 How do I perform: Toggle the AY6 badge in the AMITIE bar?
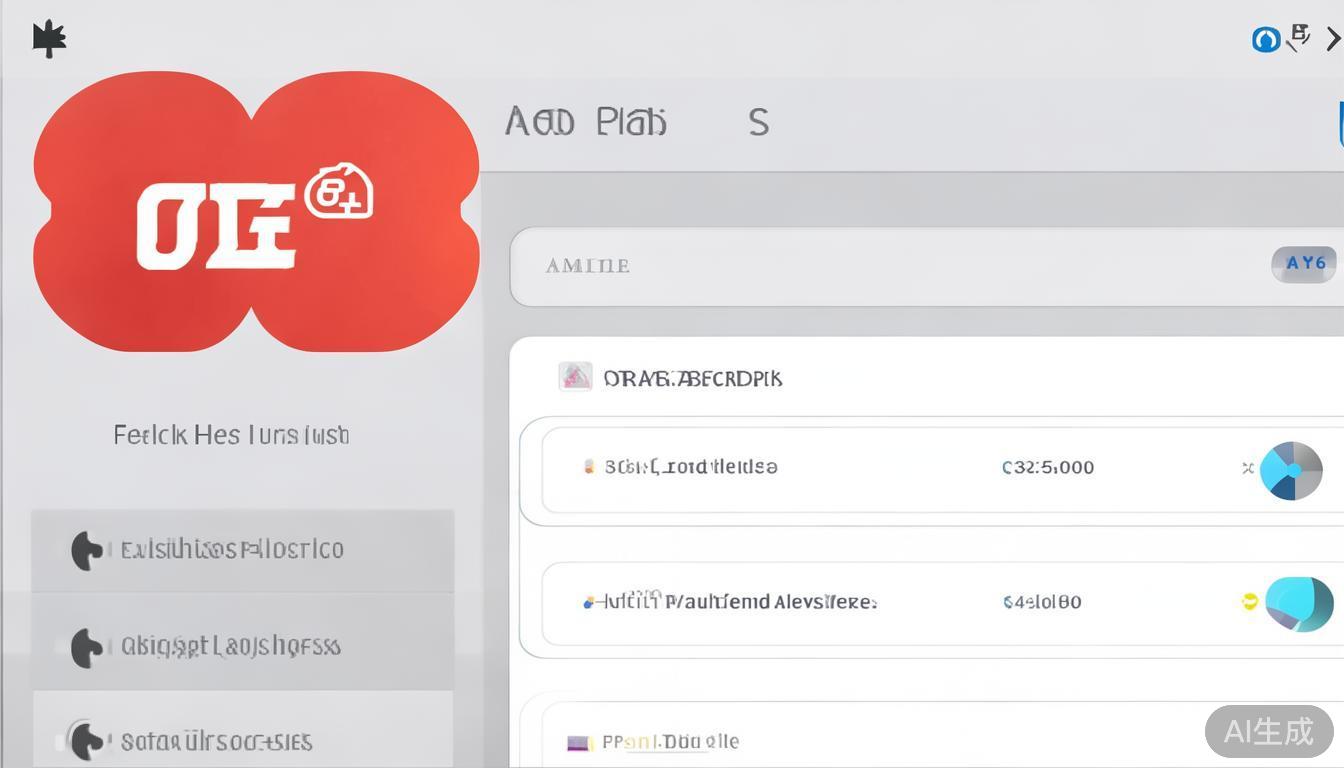click(1305, 264)
